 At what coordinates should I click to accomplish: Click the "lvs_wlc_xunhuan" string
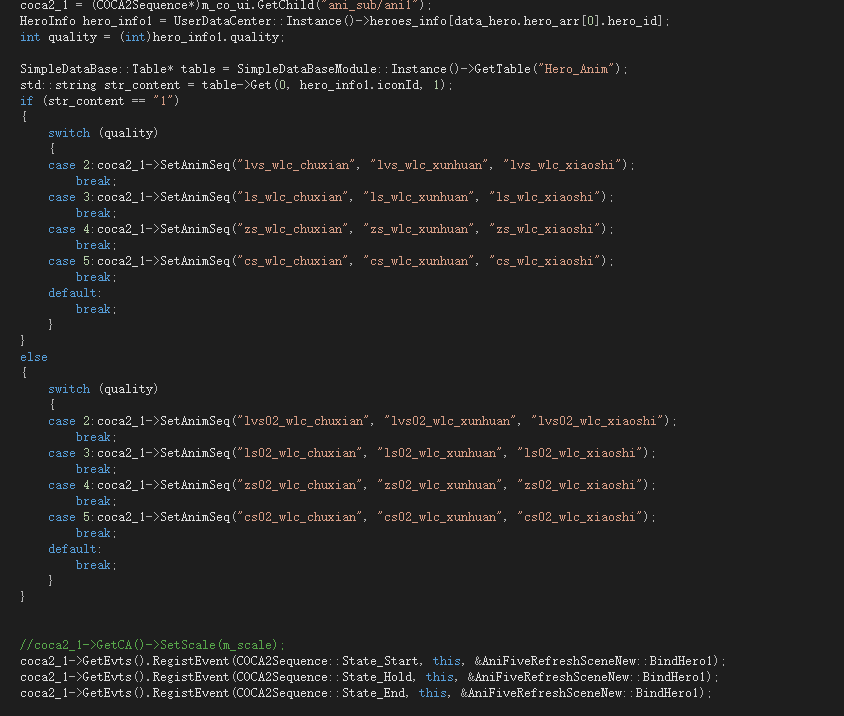pyautogui.click(x=429, y=165)
